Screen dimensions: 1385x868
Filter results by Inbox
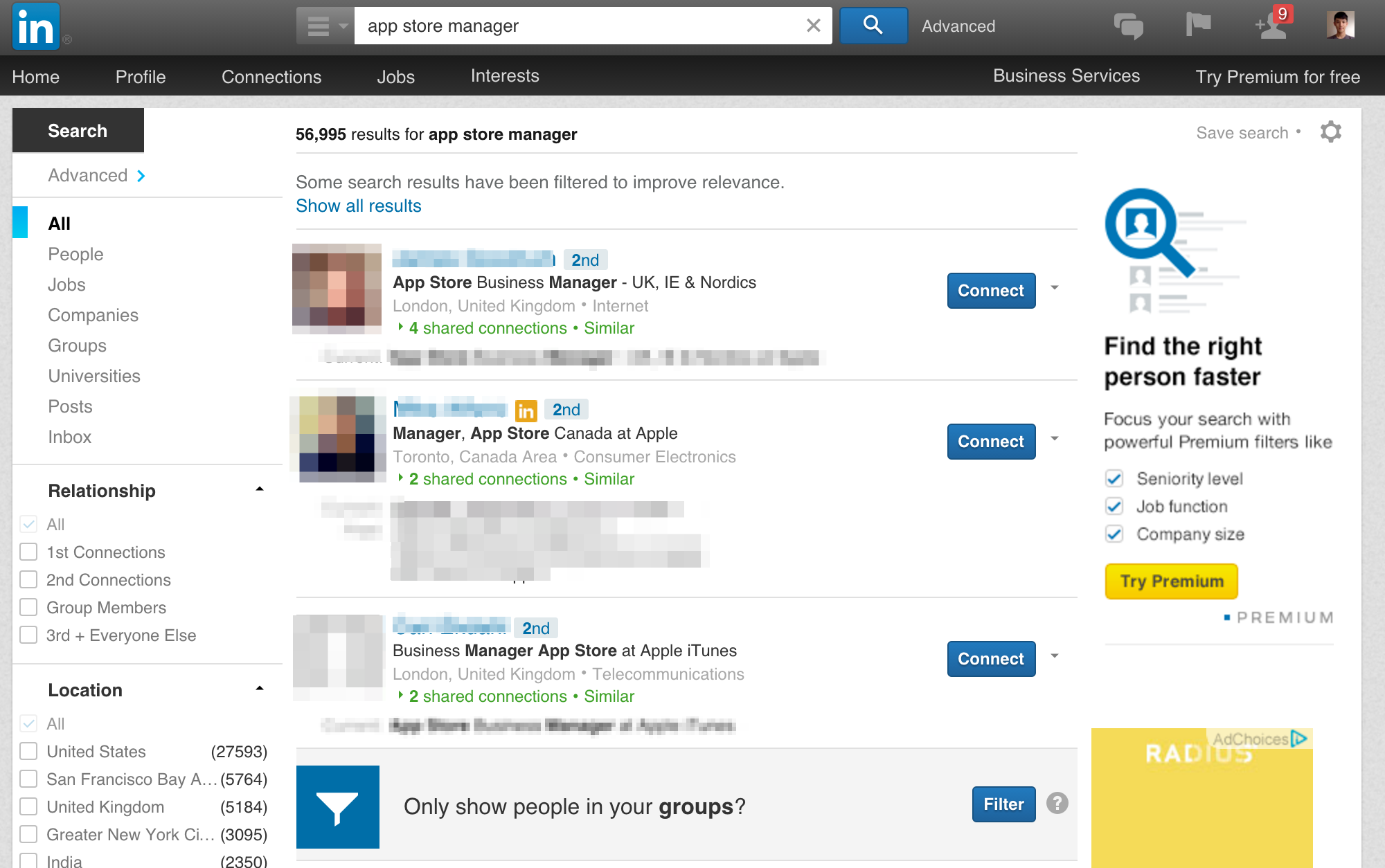point(69,437)
